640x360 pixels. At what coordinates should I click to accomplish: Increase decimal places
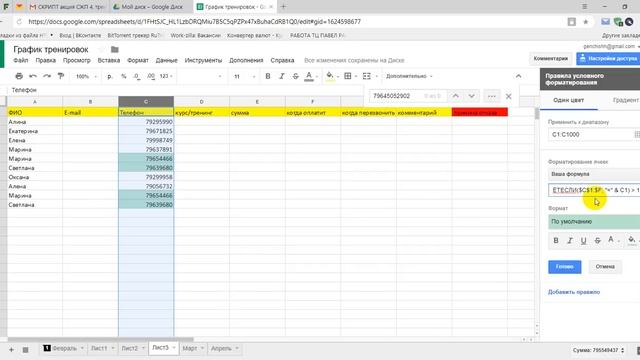[151, 76]
